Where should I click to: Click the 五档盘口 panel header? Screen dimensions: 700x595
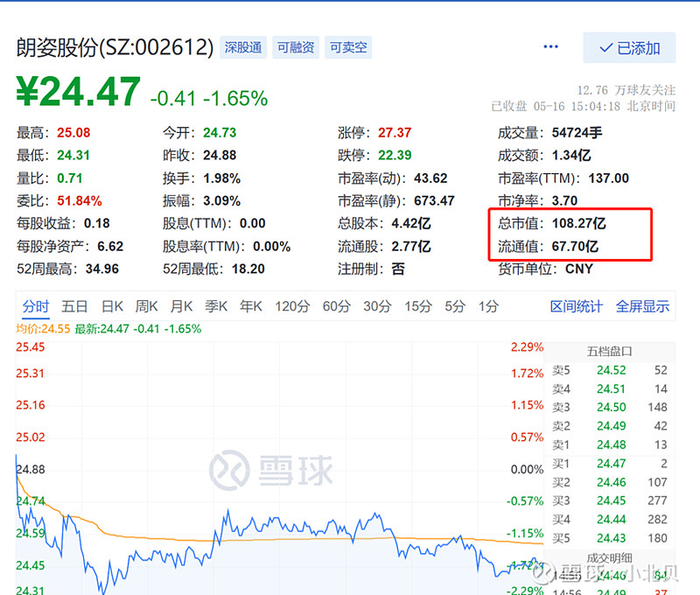point(609,351)
